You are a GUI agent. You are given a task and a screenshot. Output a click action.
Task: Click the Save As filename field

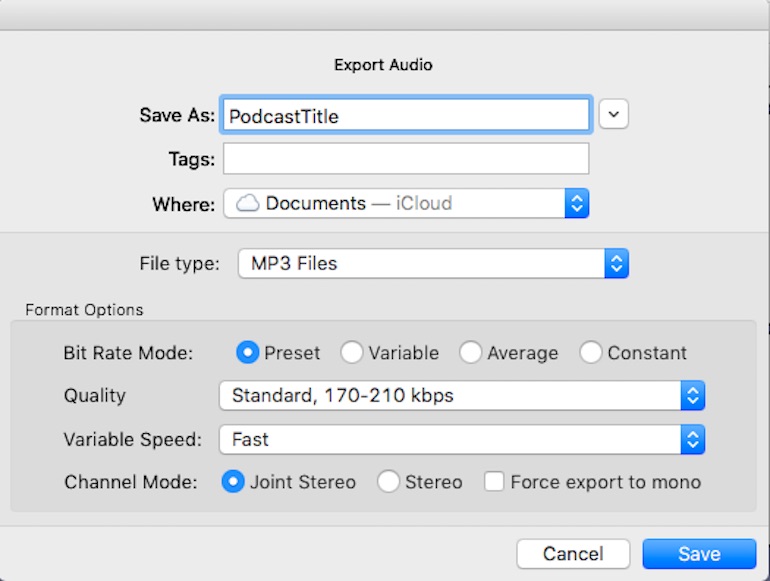(406, 115)
